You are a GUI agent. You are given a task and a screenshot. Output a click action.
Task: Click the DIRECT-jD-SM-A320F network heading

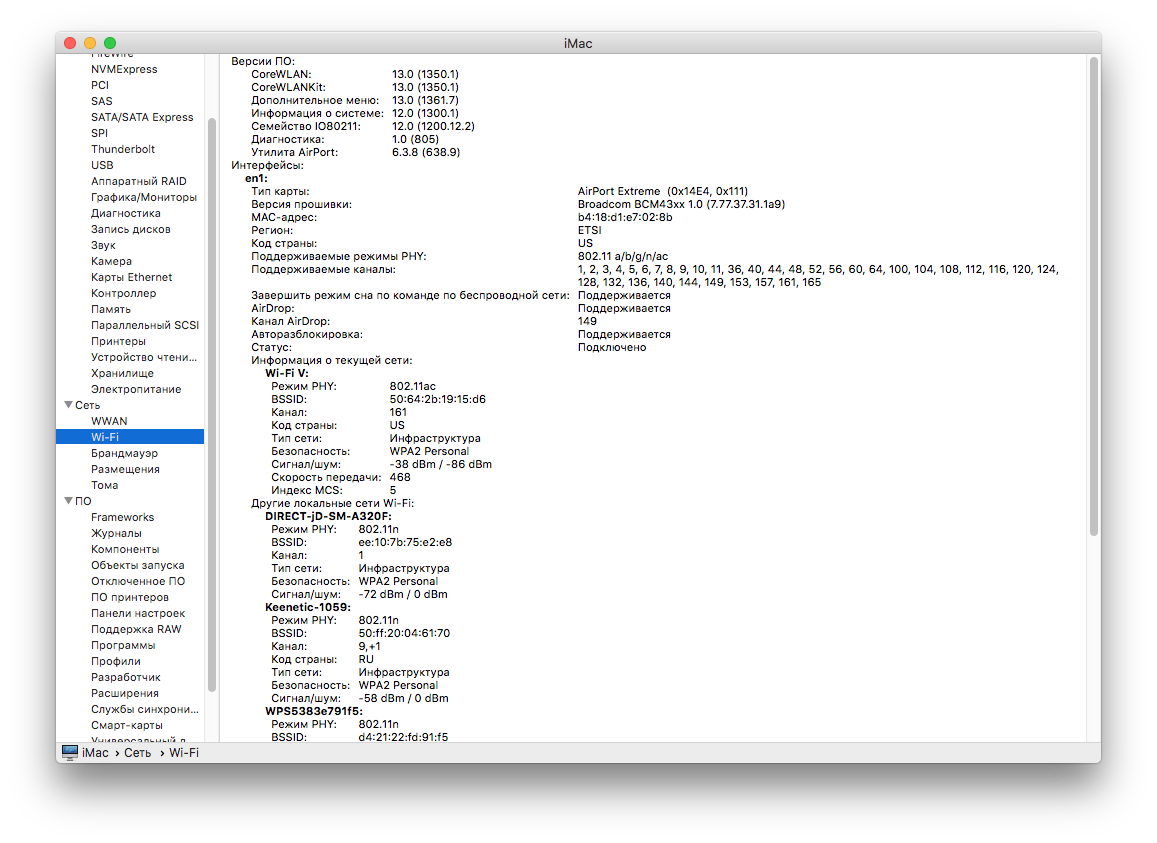click(328, 516)
